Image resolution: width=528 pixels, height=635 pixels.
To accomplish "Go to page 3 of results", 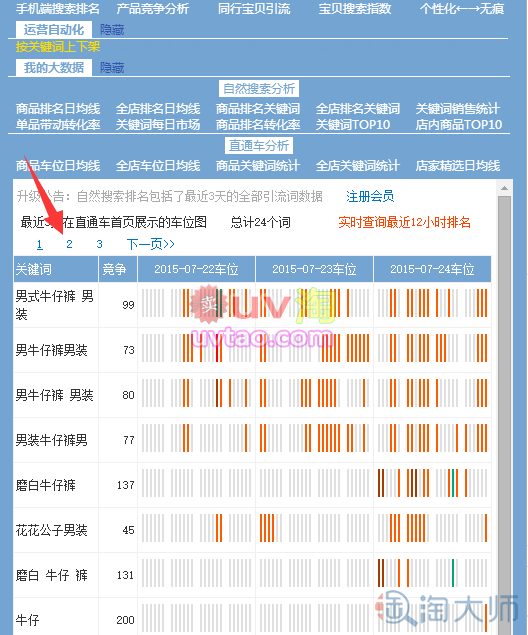I will click(99, 244).
